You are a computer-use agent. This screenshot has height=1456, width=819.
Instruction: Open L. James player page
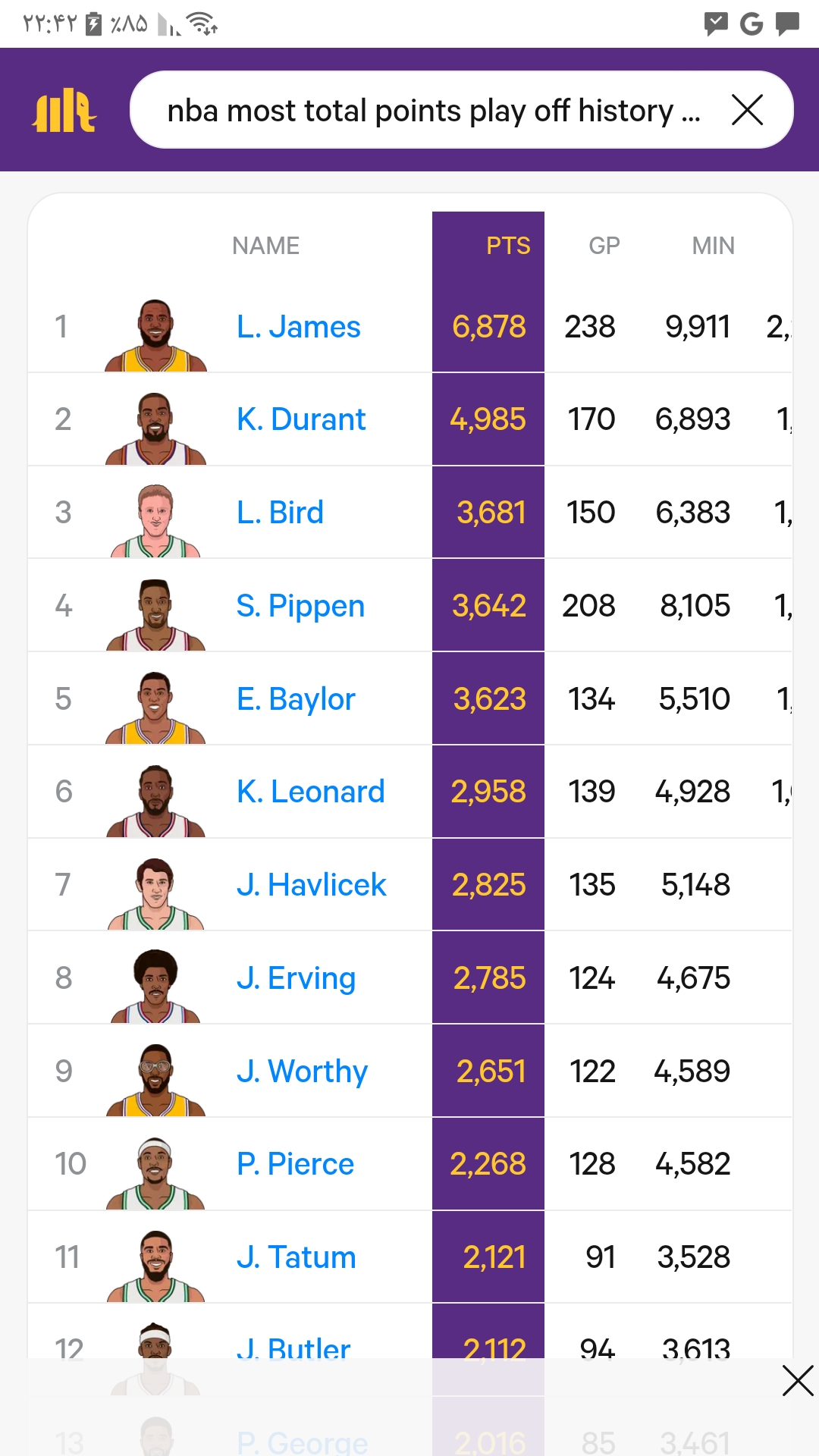[299, 327]
